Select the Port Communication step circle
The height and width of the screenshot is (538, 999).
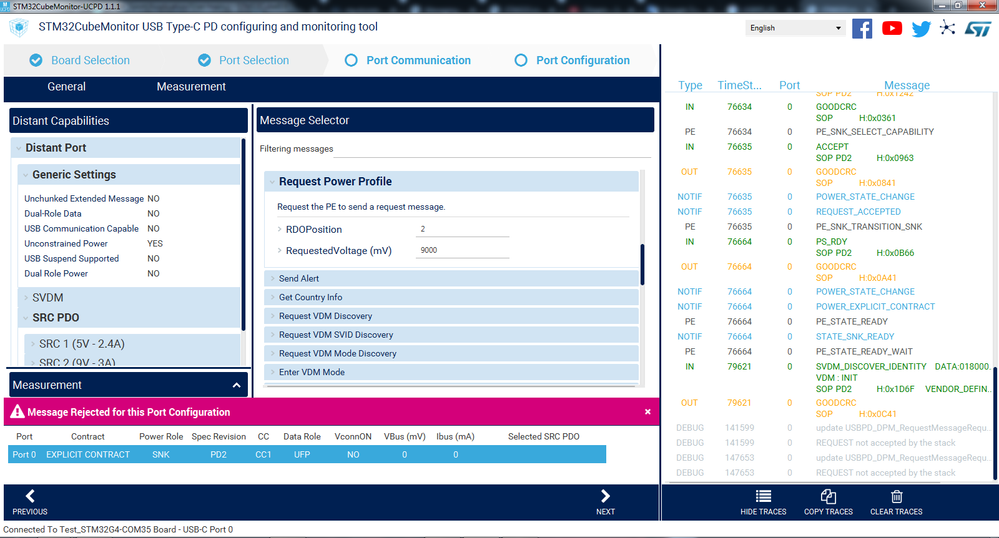[x=351, y=60]
